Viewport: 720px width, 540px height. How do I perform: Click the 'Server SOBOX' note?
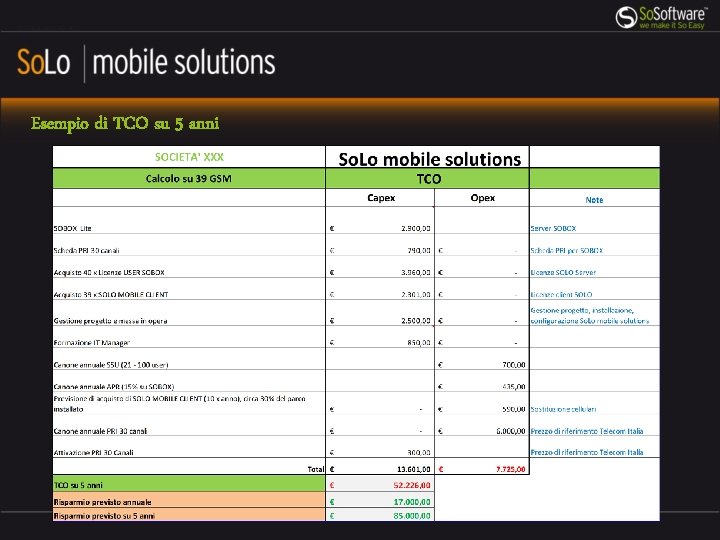pyautogui.click(x=553, y=228)
